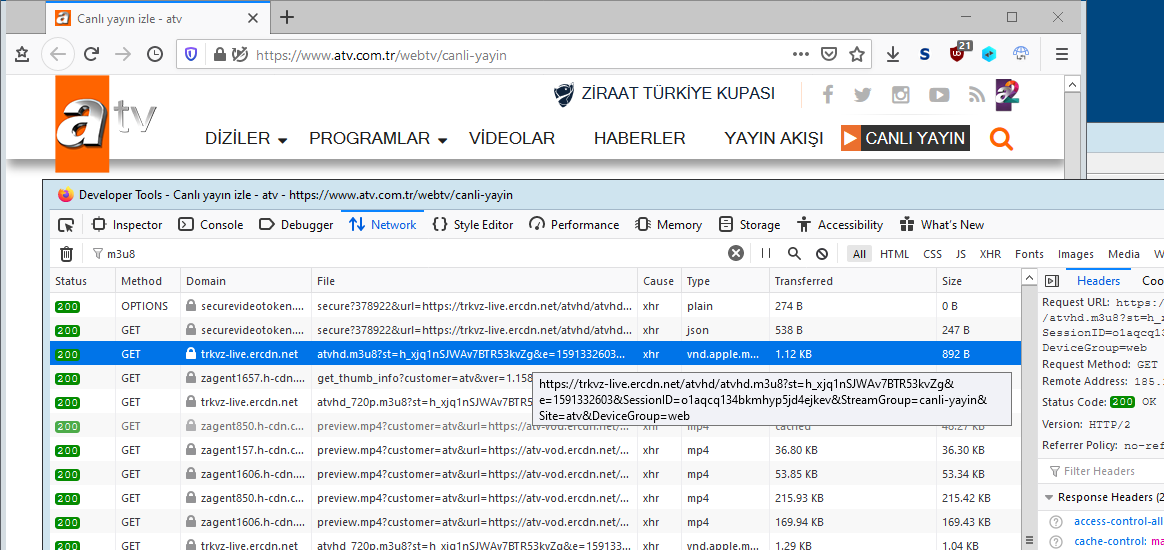The width and height of the screenshot is (1164, 550).
Task: Reload the page with refresh icon
Action: [x=91, y=54]
